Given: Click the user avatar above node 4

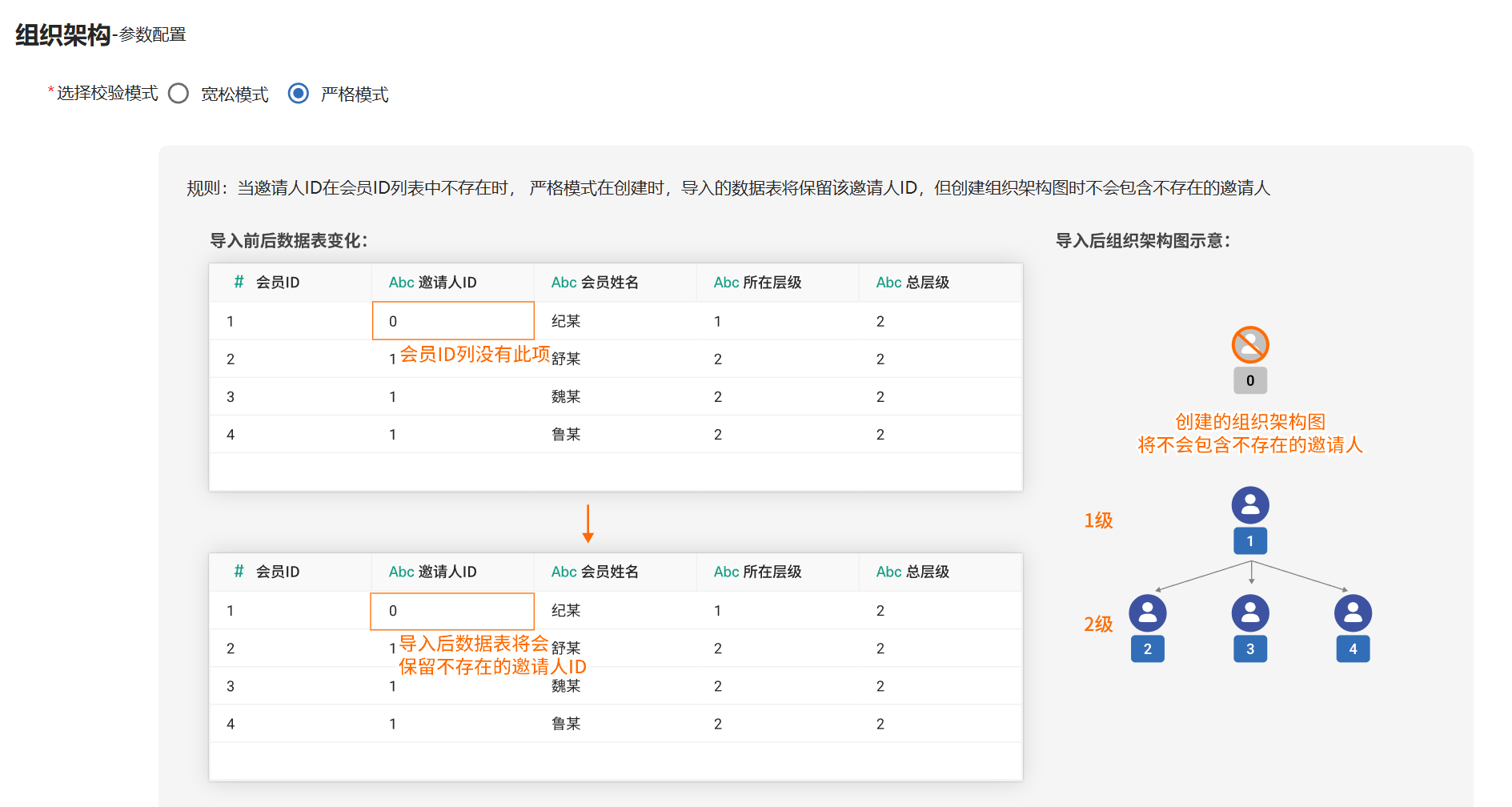Looking at the screenshot, I should click(x=1353, y=613).
